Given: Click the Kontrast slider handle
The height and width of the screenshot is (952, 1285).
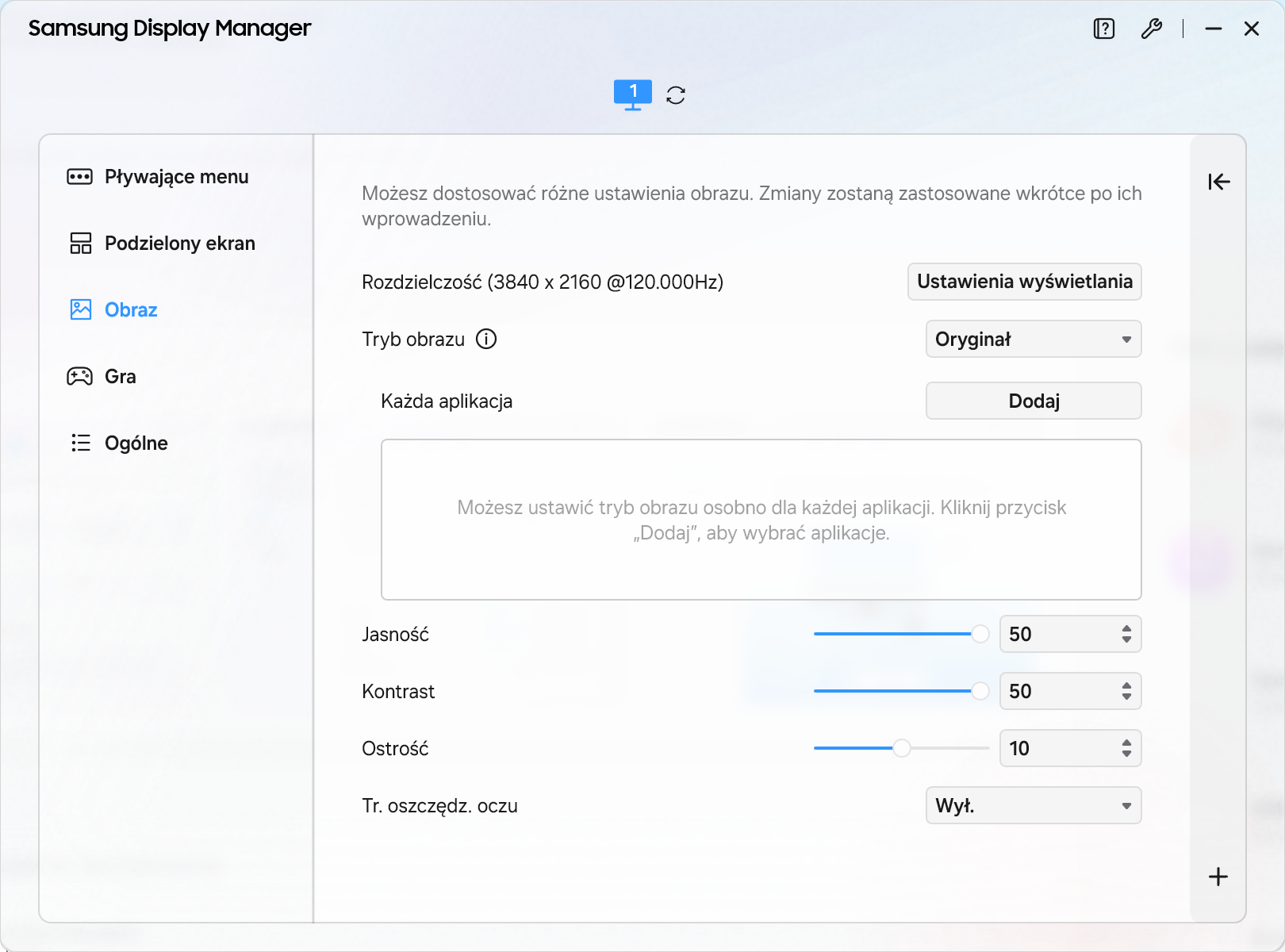Looking at the screenshot, I should pos(980,691).
